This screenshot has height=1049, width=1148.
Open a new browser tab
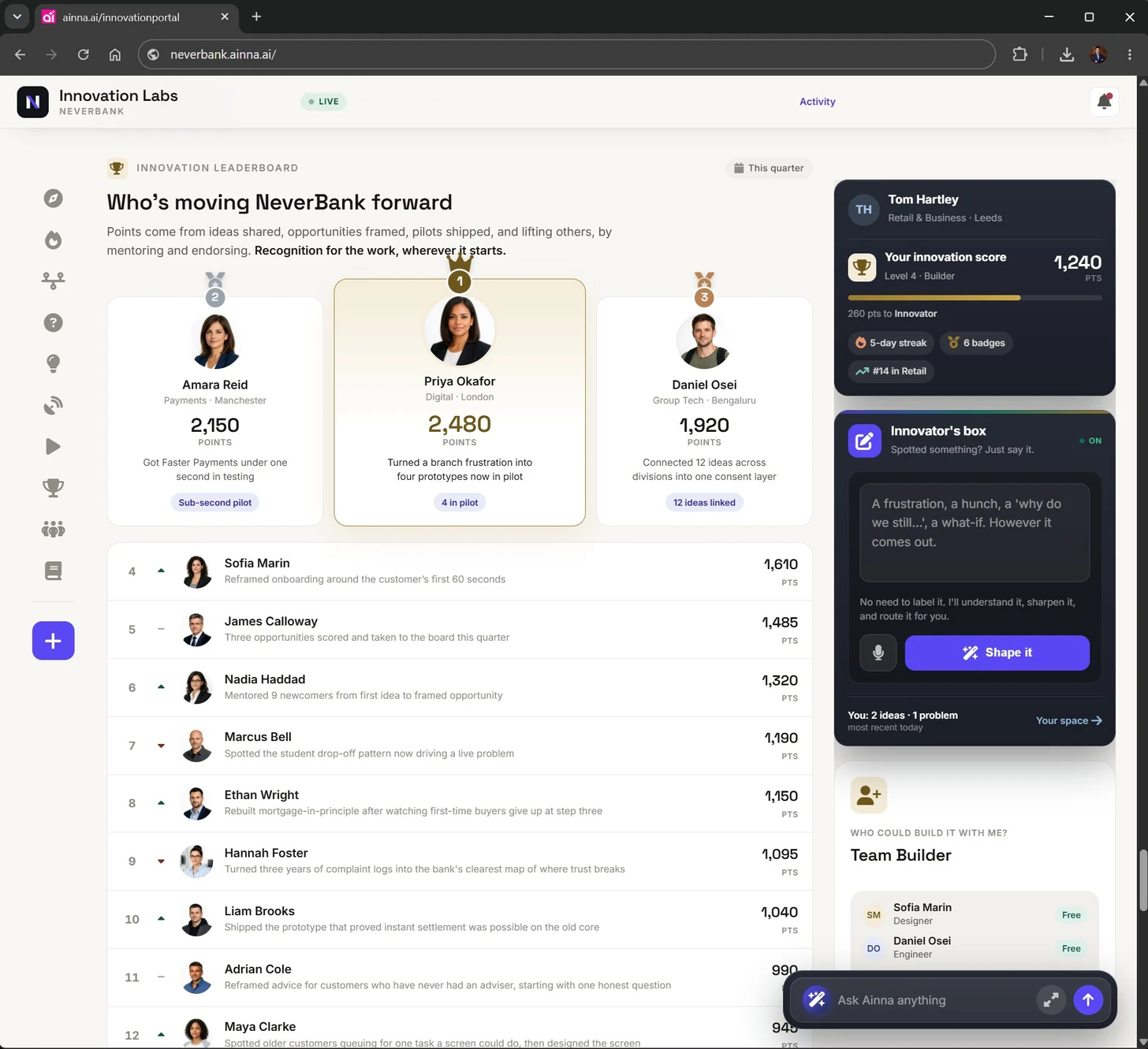click(256, 17)
